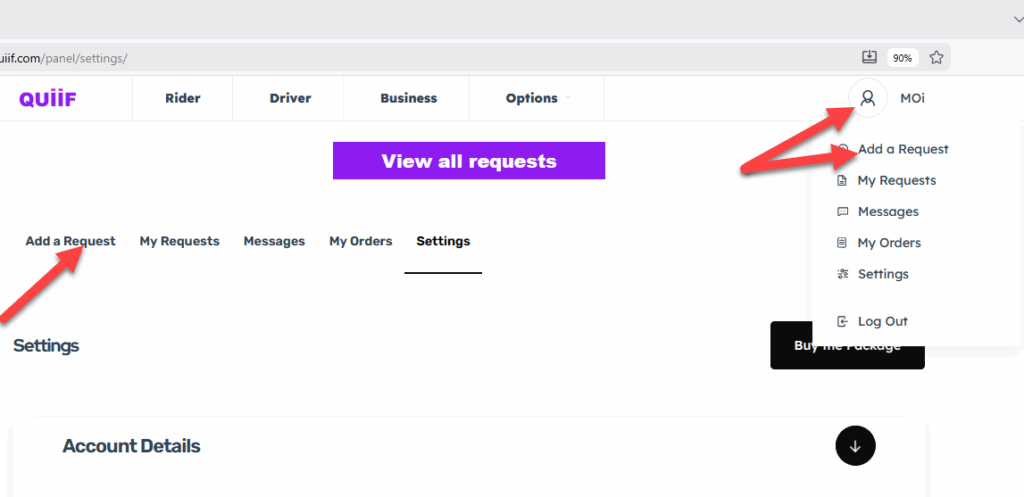Click the My Requests document icon in dropdown

click(x=842, y=181)
